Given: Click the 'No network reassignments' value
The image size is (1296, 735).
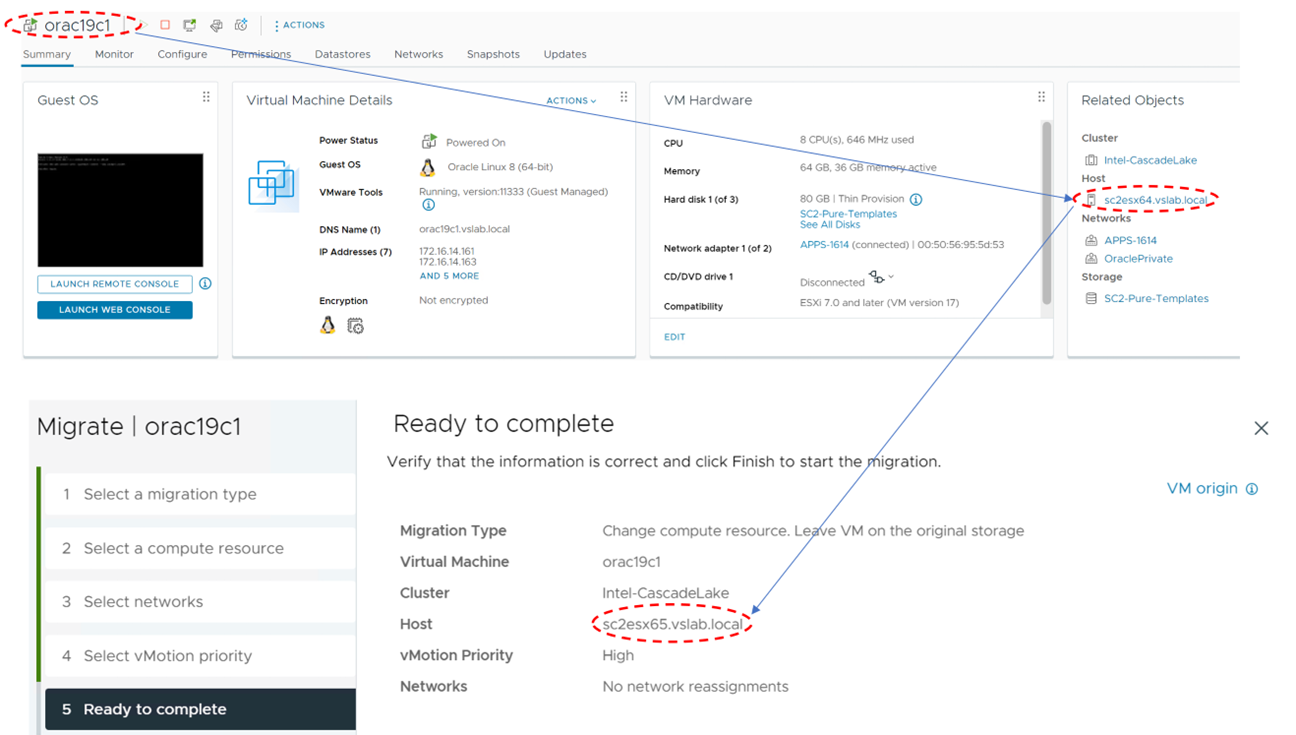Looking at the screenshot, I should 695,687.
